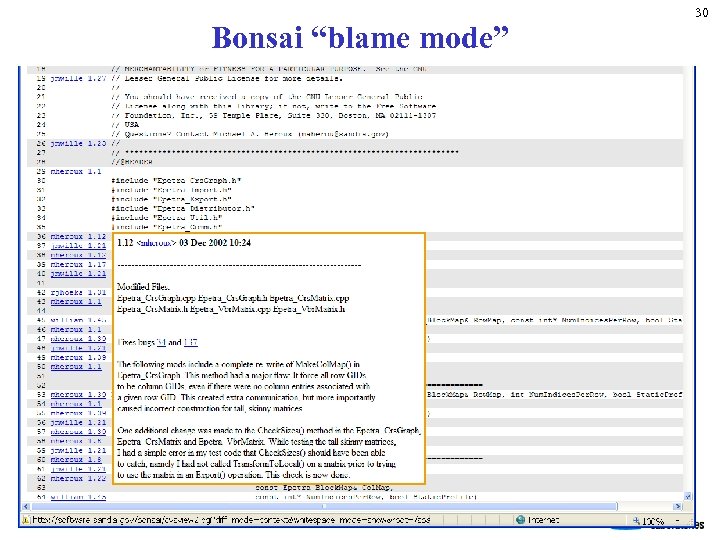
Task: Click mheroux 1.1 on line 46
Action: click(x=76, y=330)
